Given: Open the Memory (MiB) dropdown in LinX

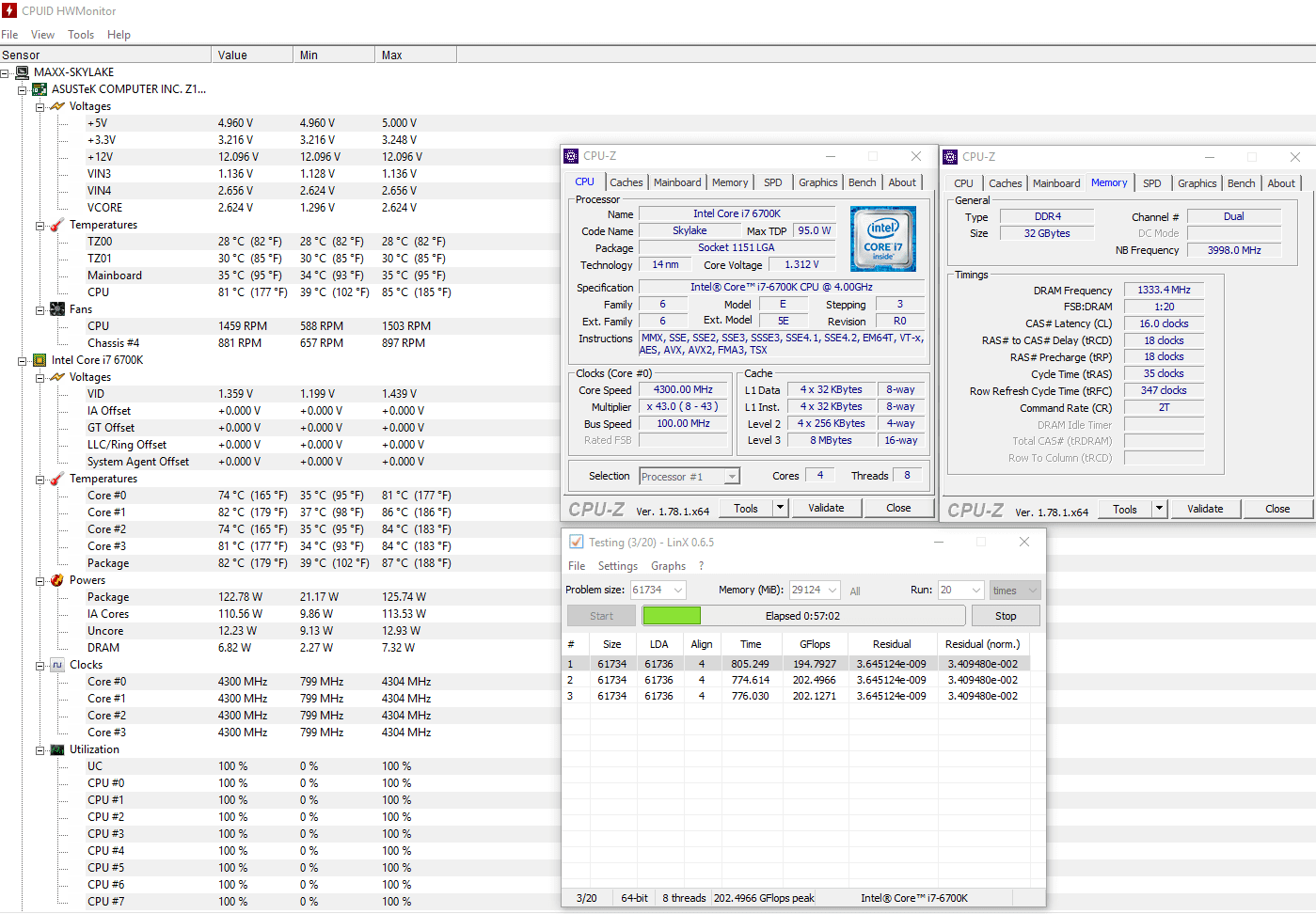Looking at the screenshot, I should (x=832, y=591).
